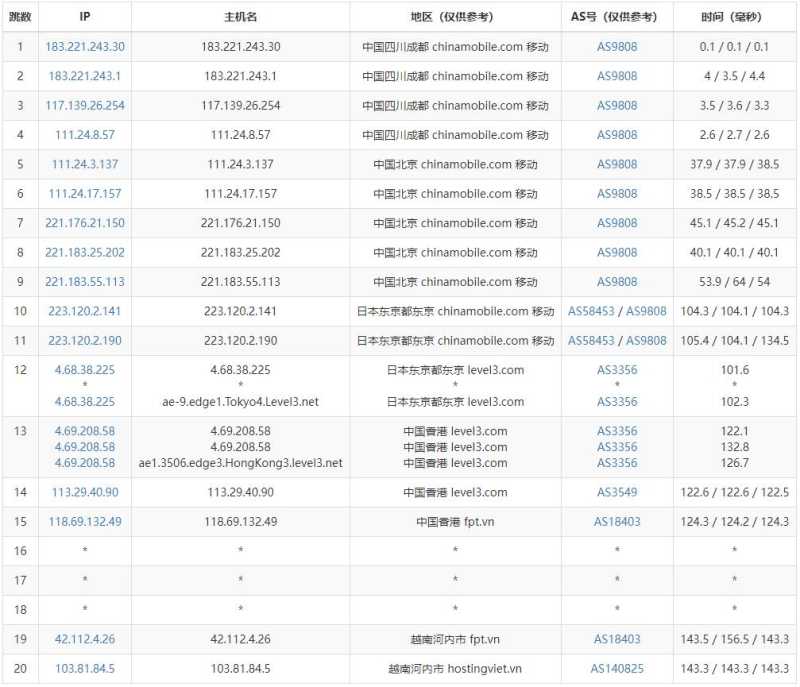Click AS9808 link in hop 9 row
Image resolution: width=800 pixels, height=687 pixels.
pos(617,282)
